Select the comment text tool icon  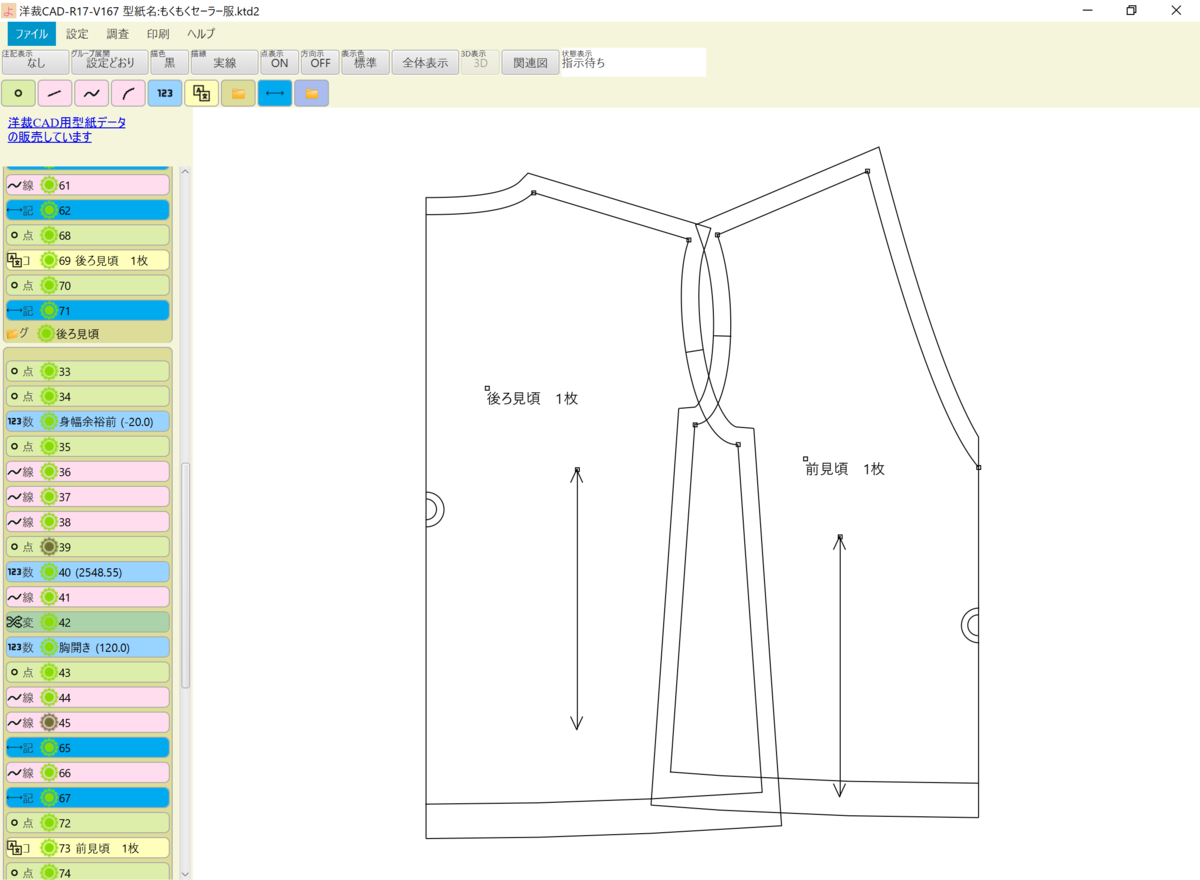pos(201,94)
